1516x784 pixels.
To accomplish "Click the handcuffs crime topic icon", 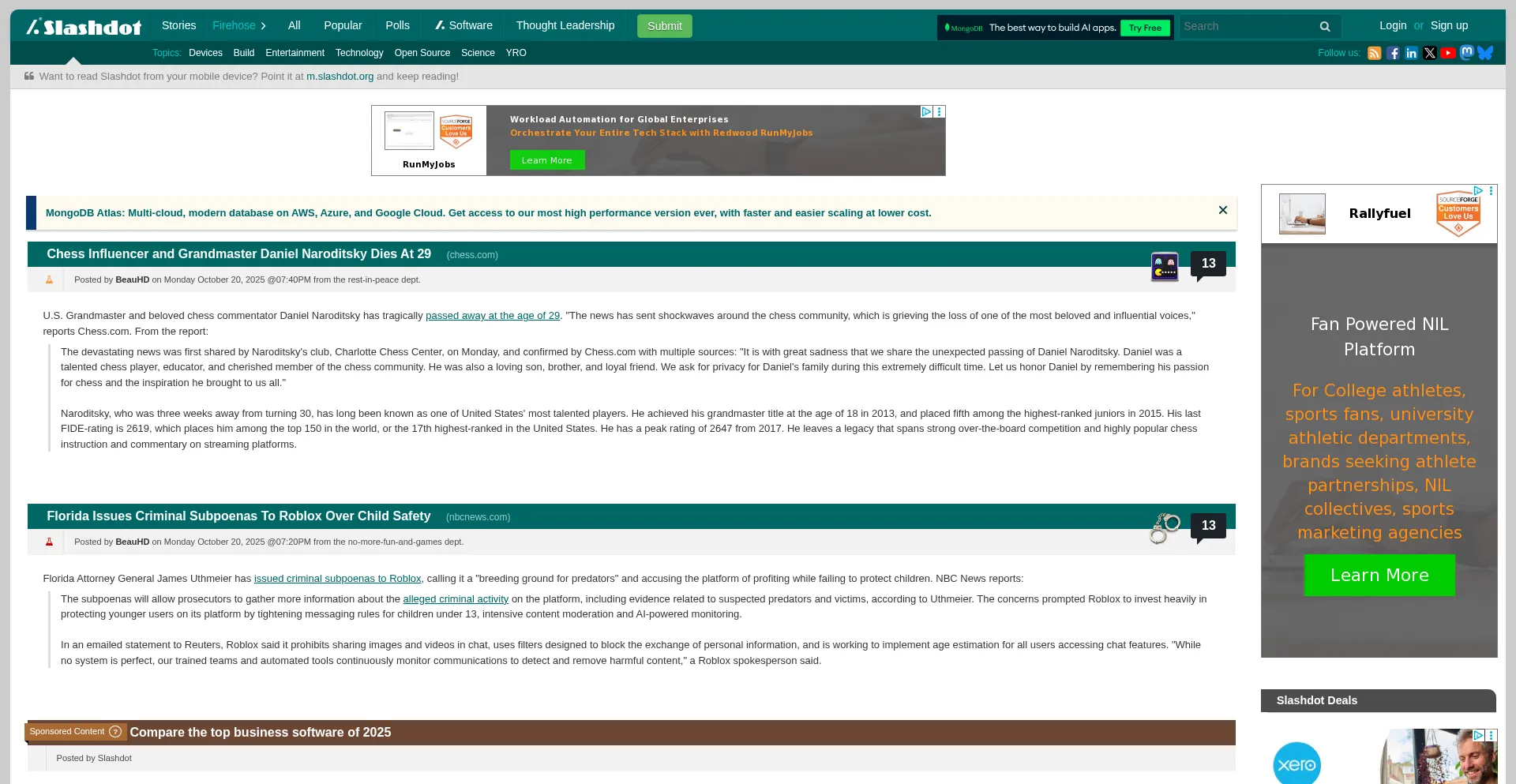I will (x=1165, y=528).
